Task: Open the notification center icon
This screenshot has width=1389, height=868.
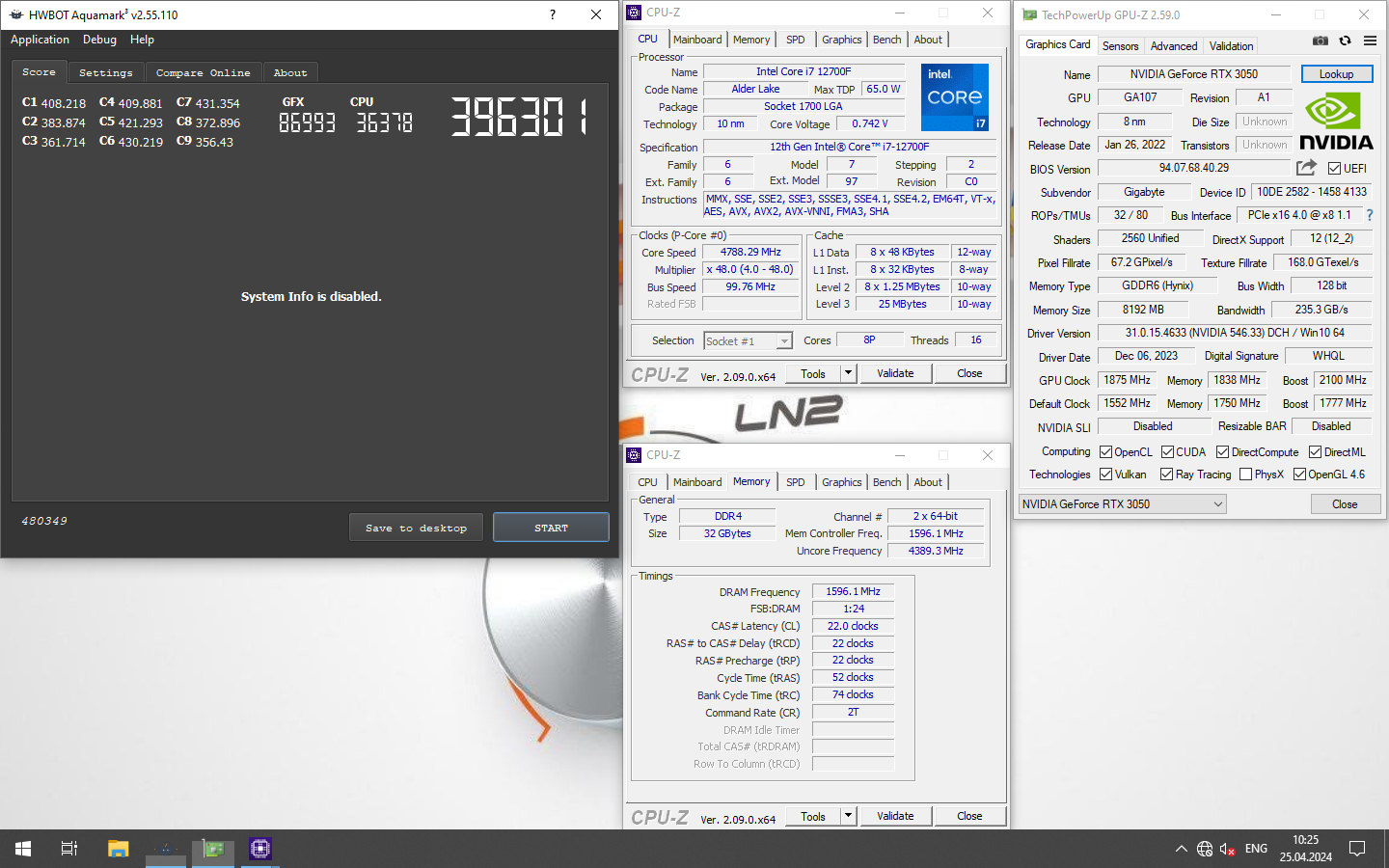Action: coord(1357,849)
